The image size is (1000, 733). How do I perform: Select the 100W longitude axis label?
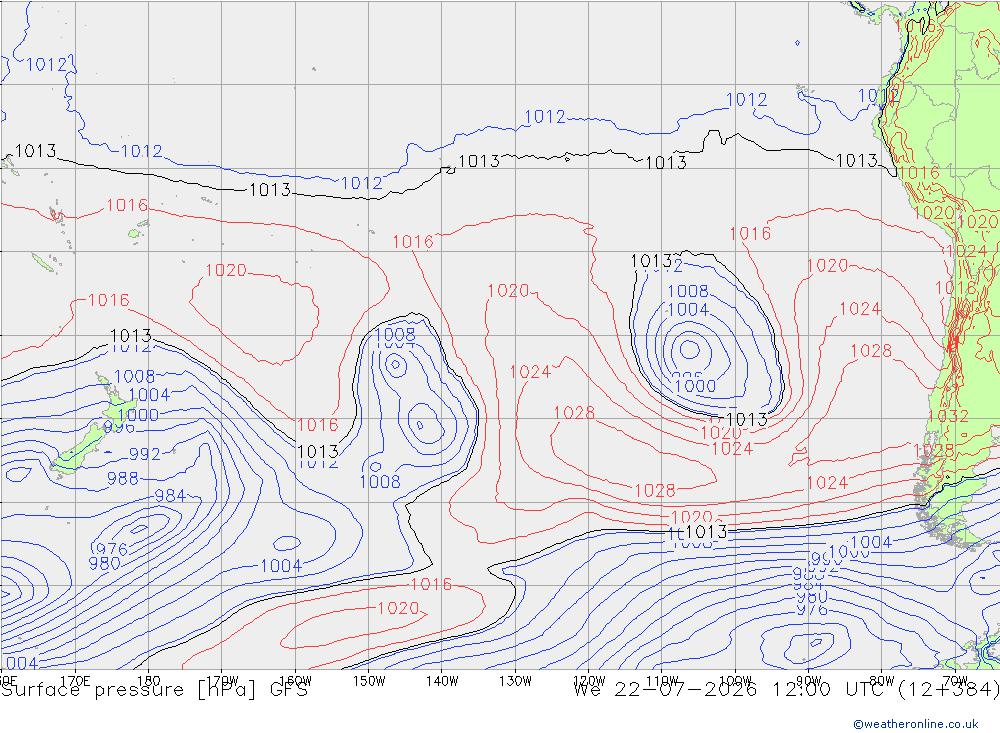(735, 681)
